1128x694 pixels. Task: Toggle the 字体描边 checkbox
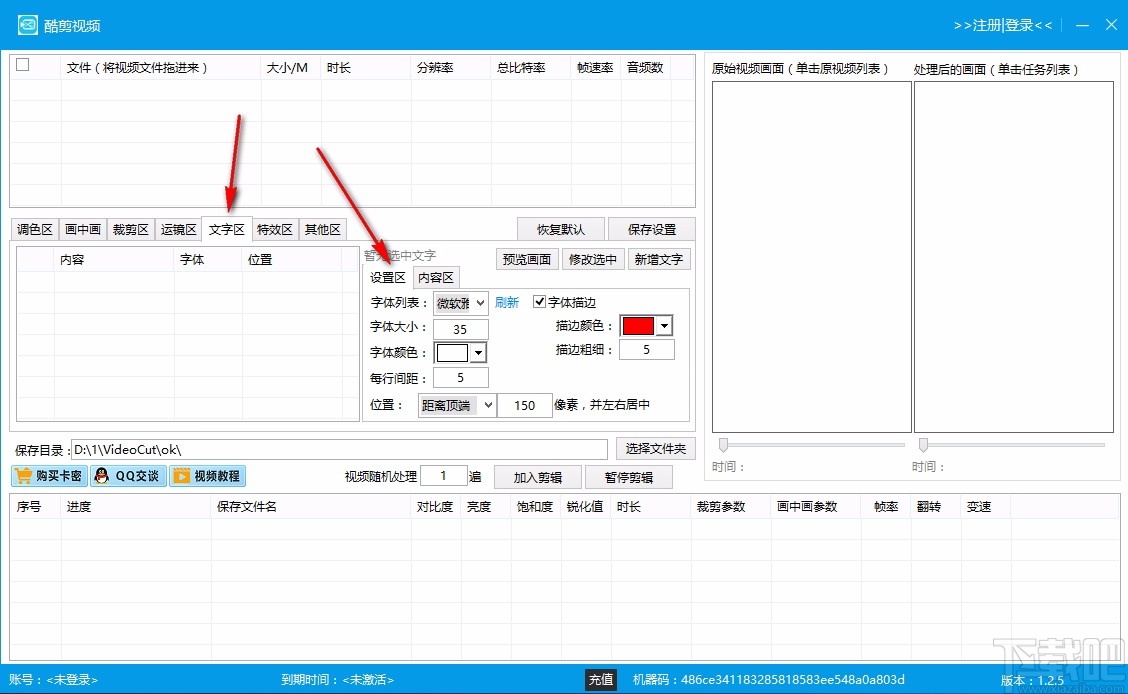[x=539, y=301]
